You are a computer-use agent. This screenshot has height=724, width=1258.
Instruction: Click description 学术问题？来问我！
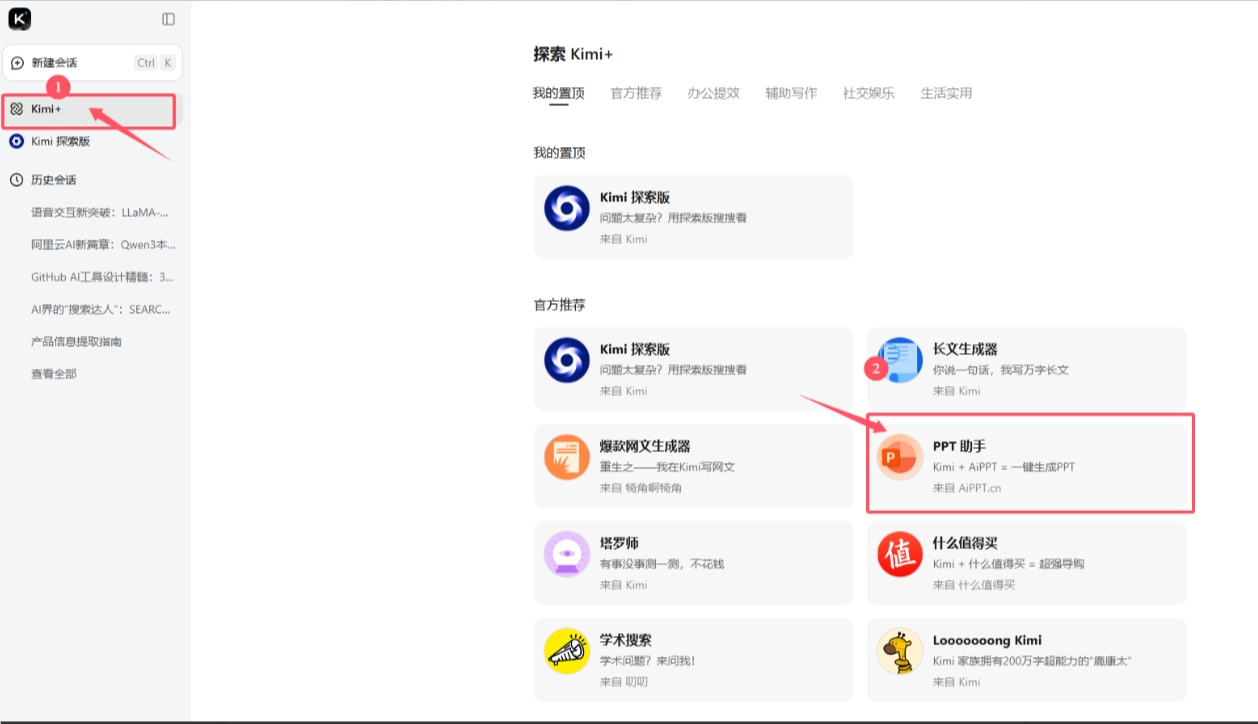tap(647, 661)
